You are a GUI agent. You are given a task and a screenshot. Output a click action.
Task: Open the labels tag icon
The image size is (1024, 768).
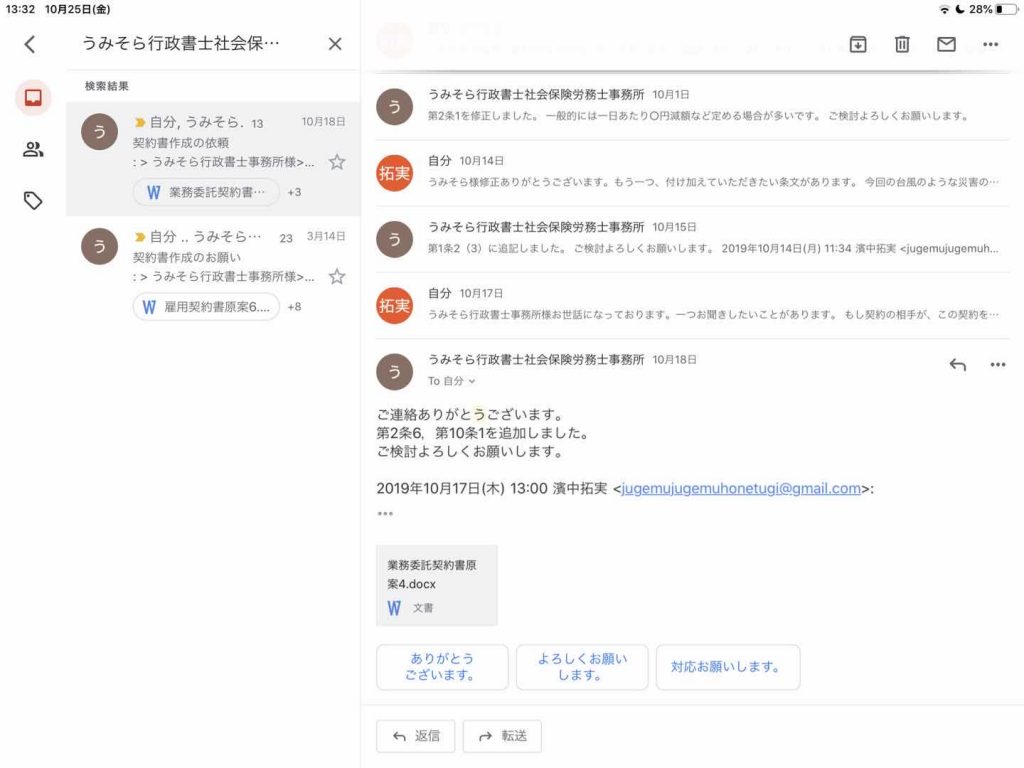(33, 201)
